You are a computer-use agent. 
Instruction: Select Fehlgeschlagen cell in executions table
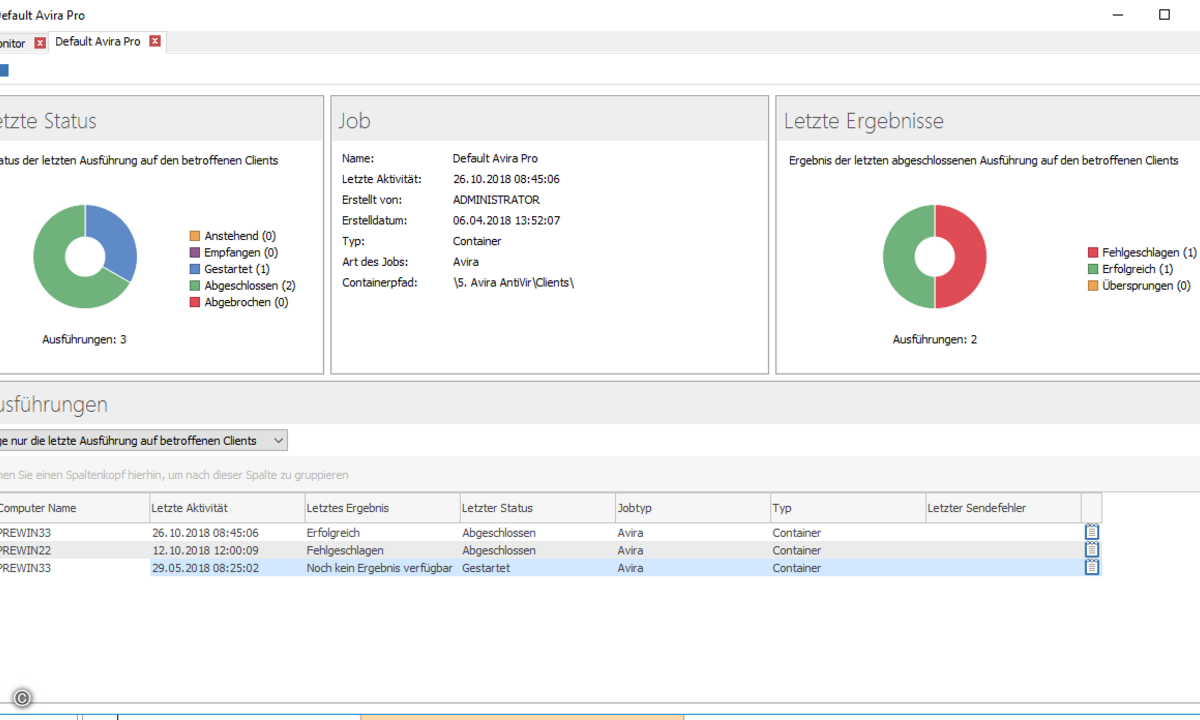(x=382, y=550)
